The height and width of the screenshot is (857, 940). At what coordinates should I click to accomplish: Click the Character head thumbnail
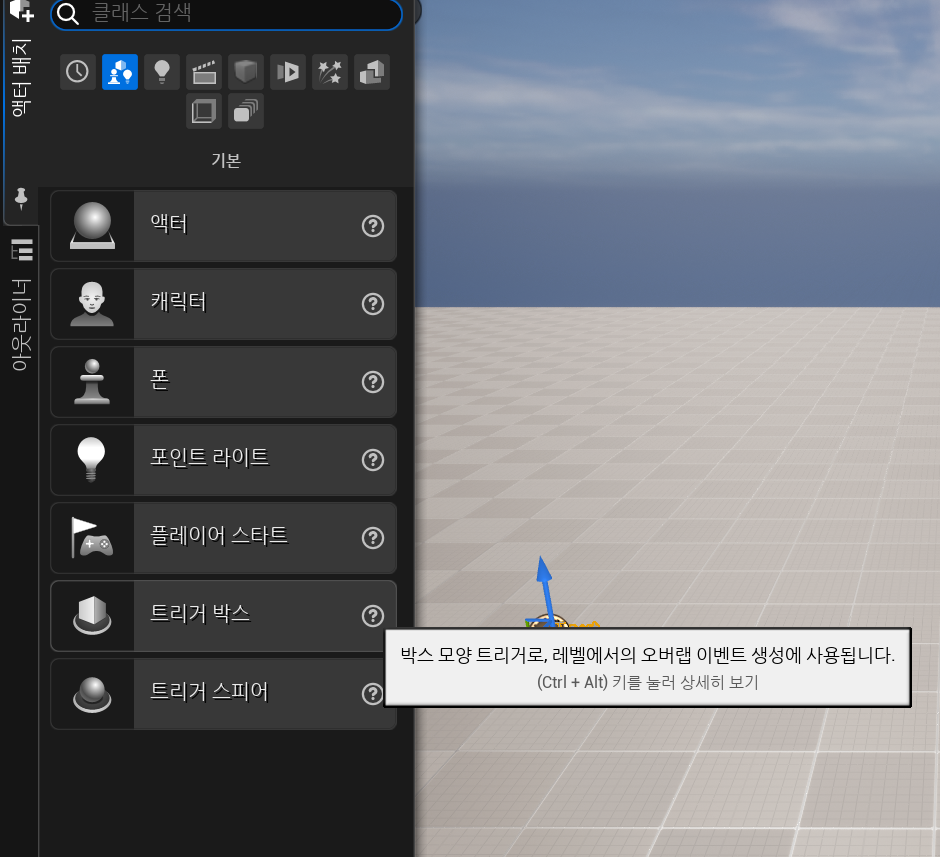point(92,304)
